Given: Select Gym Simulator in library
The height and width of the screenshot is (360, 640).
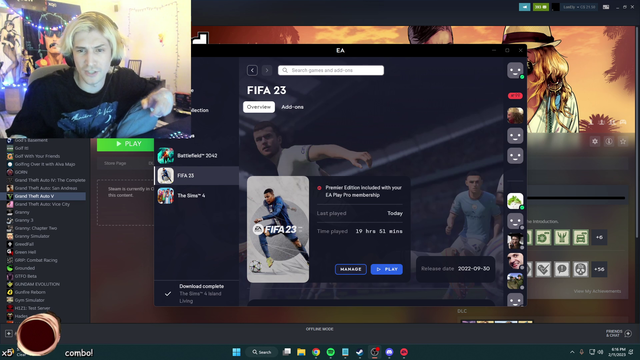Looking at the screenshot, I should [29, 300].
